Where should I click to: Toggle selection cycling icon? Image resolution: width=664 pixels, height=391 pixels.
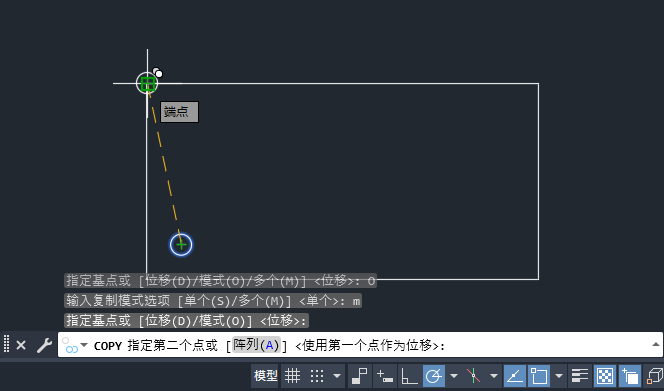630,375
